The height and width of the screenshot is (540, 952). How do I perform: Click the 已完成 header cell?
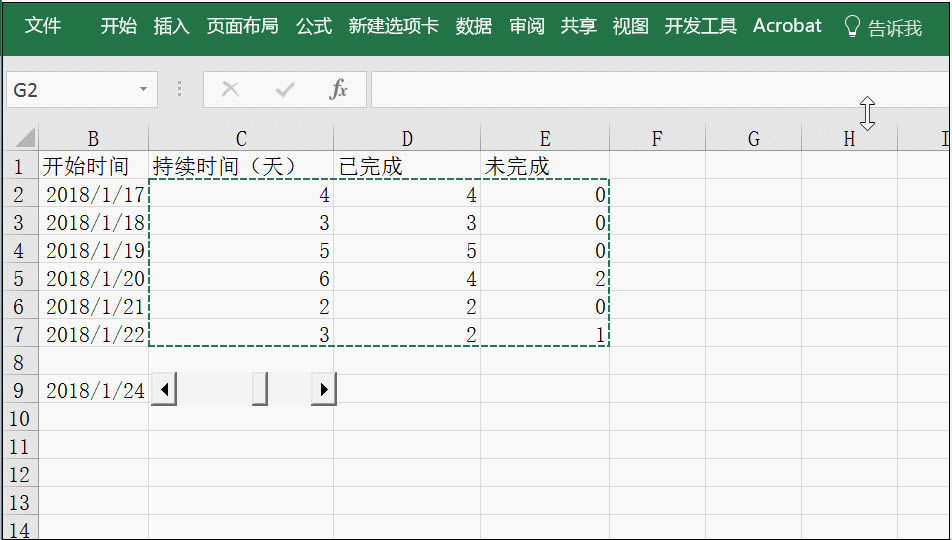[407, 166]
